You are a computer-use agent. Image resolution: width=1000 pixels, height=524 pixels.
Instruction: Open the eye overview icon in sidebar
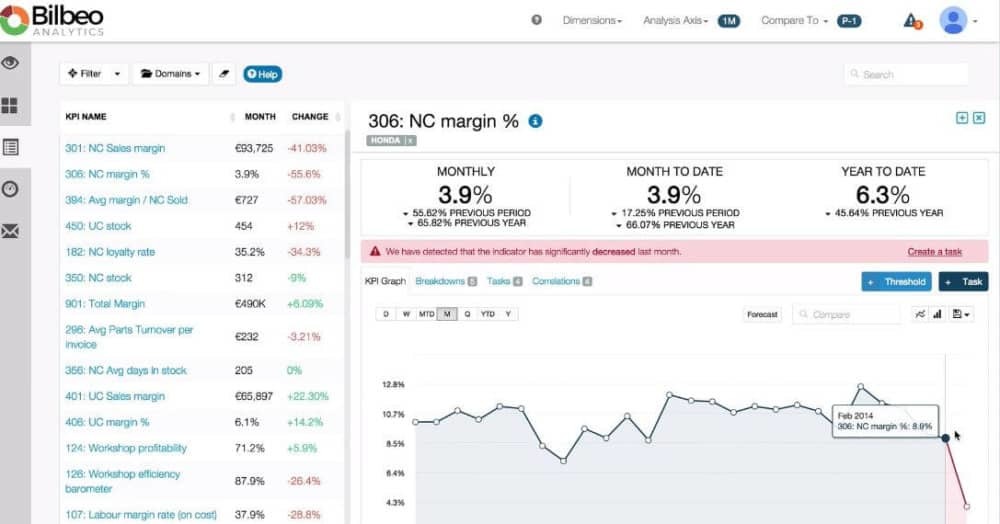point(11,63)
